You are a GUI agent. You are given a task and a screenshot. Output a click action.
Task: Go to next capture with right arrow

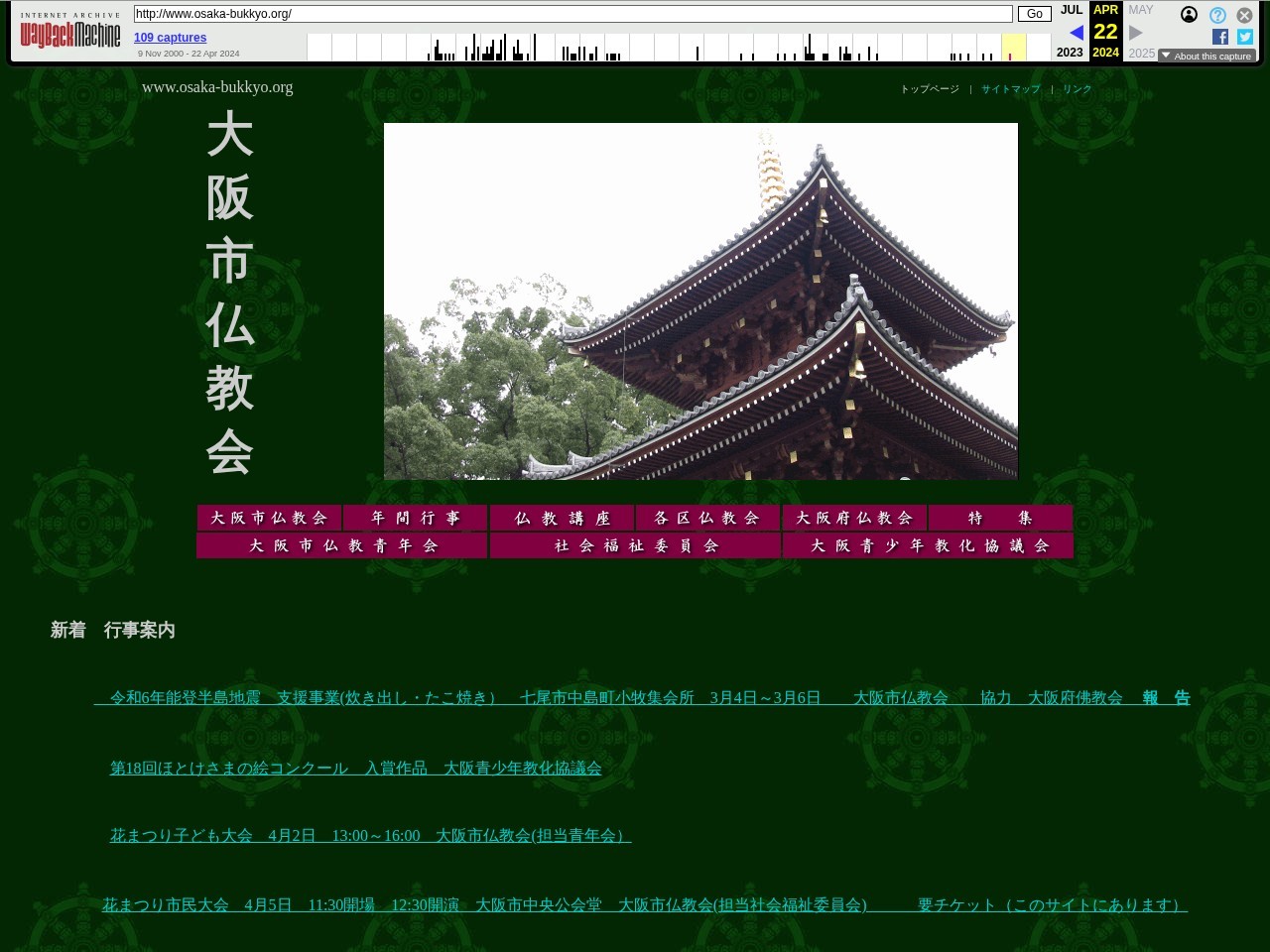pos(1136,33)
